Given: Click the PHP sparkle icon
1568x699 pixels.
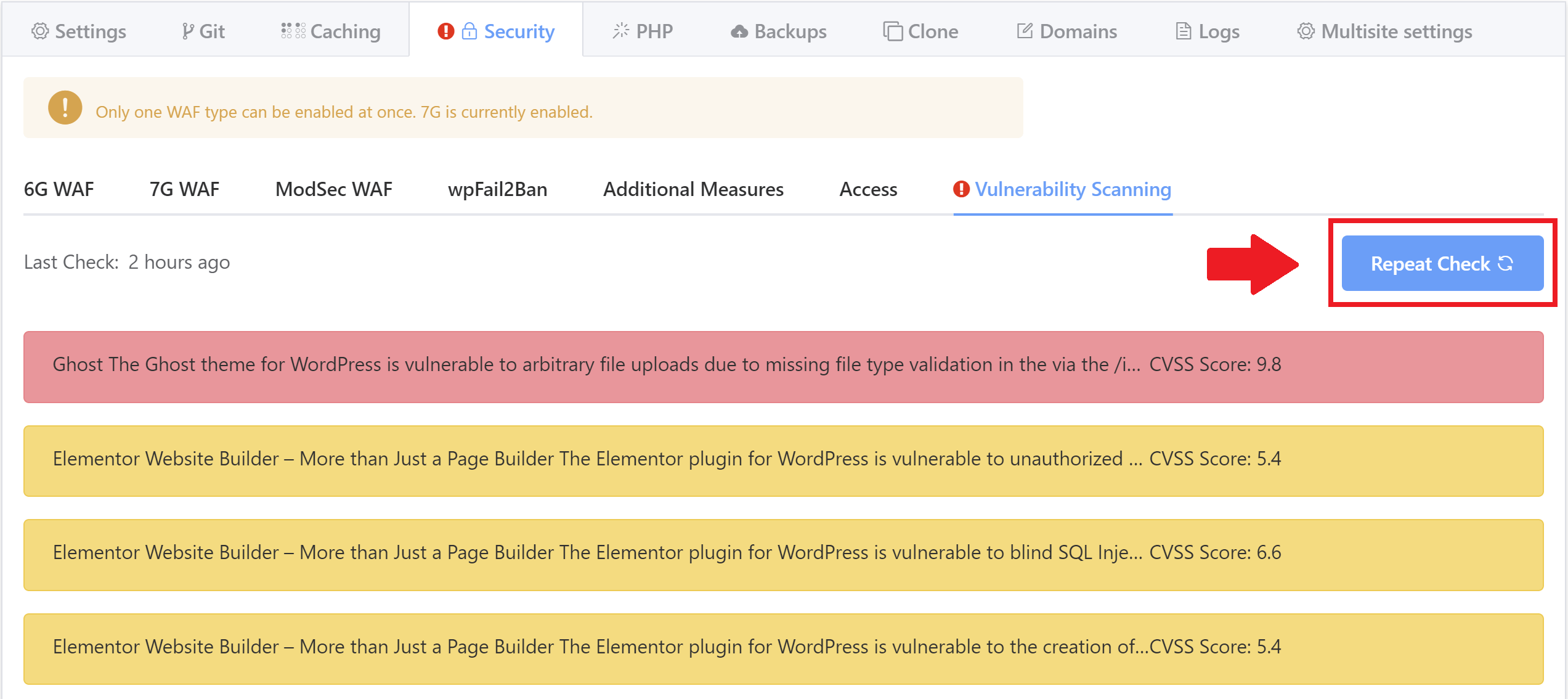Looking at the screenshot, I should click(x=621, y=31).
